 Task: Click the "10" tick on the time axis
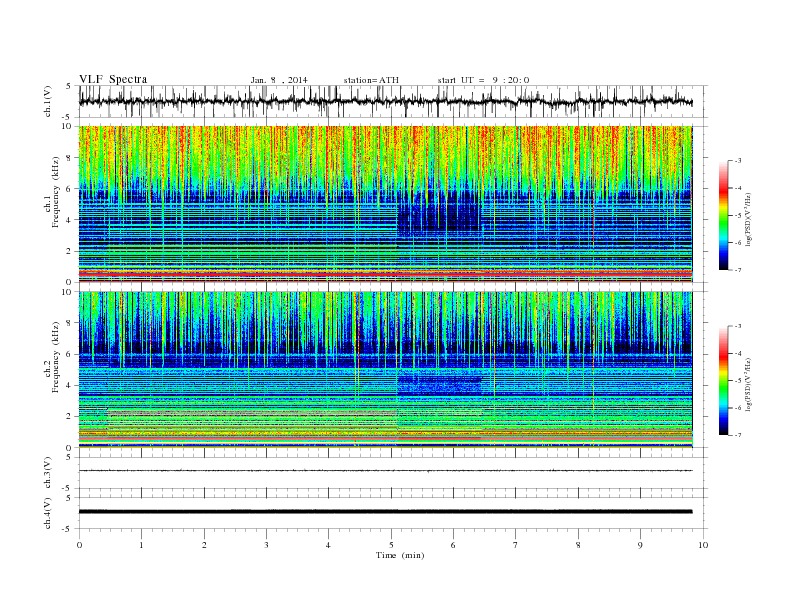tap(703, 545)
